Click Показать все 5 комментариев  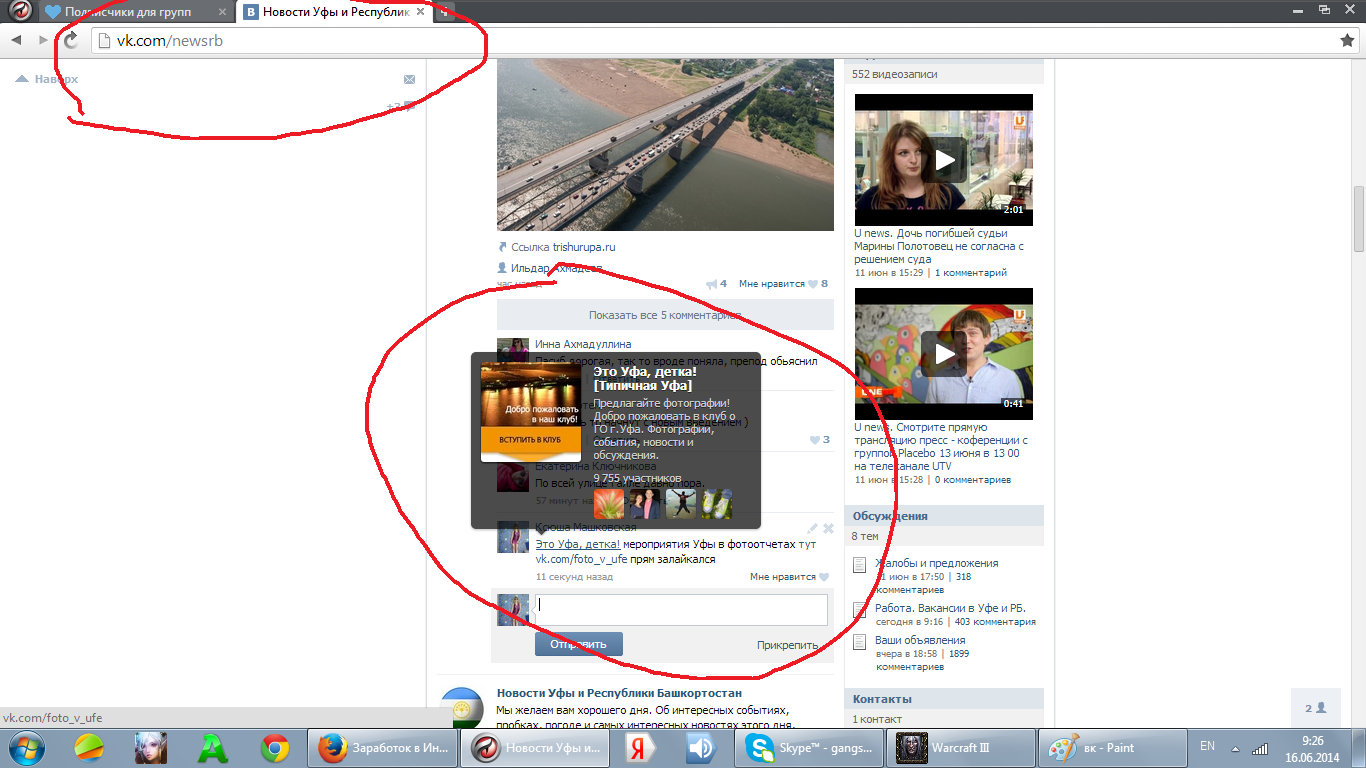coord(665,315)
